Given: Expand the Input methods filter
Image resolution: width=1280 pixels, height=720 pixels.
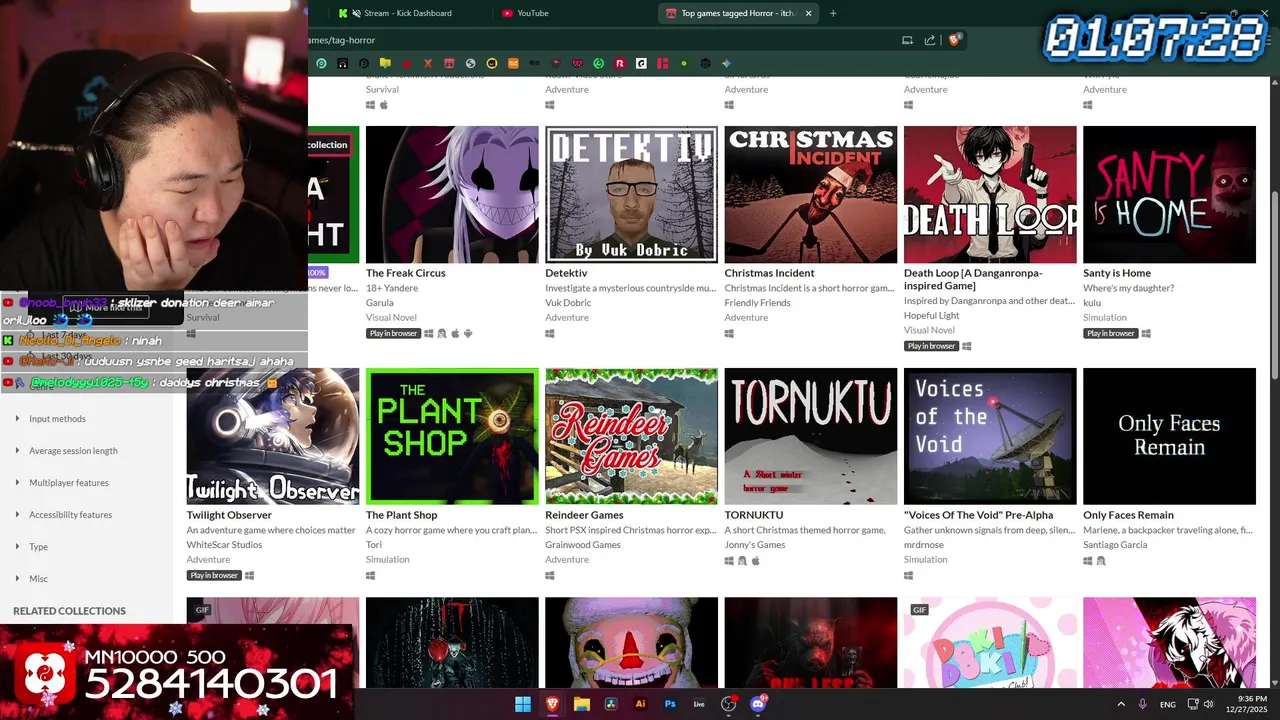Looking at the screenshot, I should tap(57, 419).
